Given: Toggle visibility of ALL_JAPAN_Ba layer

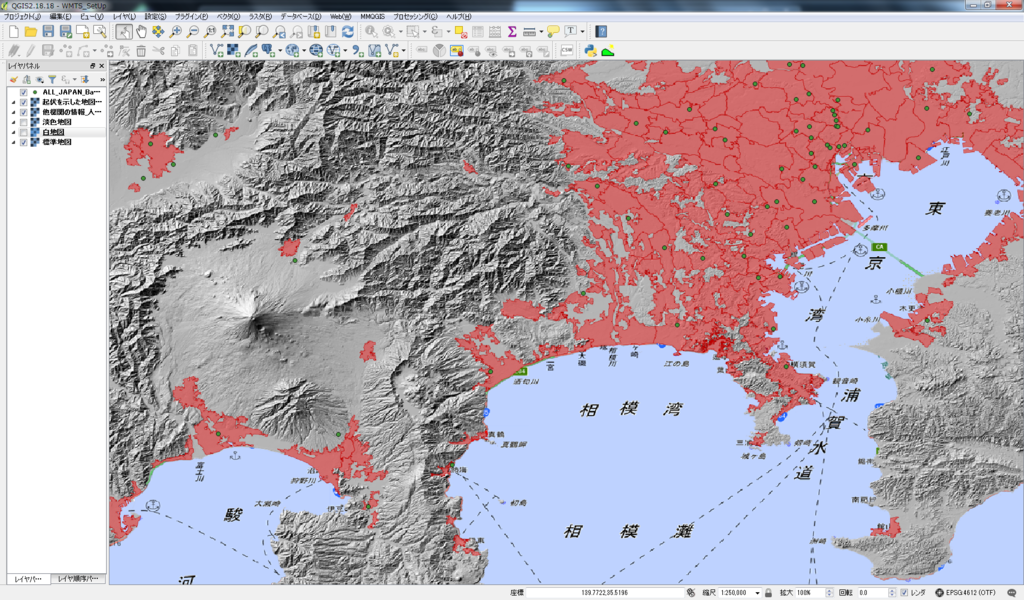Looking at the screenshot, I should click(24, 93).
